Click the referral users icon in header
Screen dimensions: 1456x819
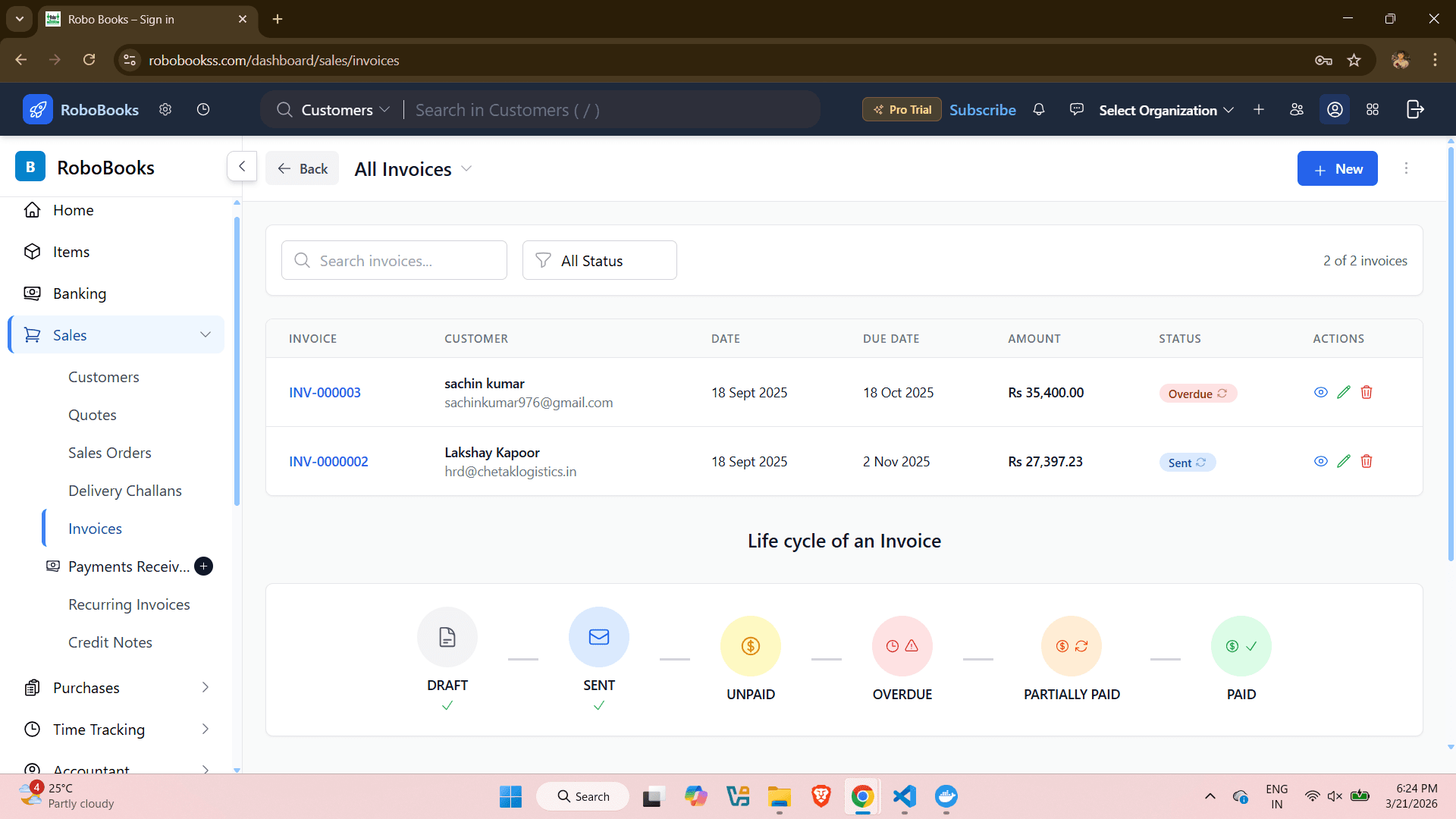[x=1297, y=109]
